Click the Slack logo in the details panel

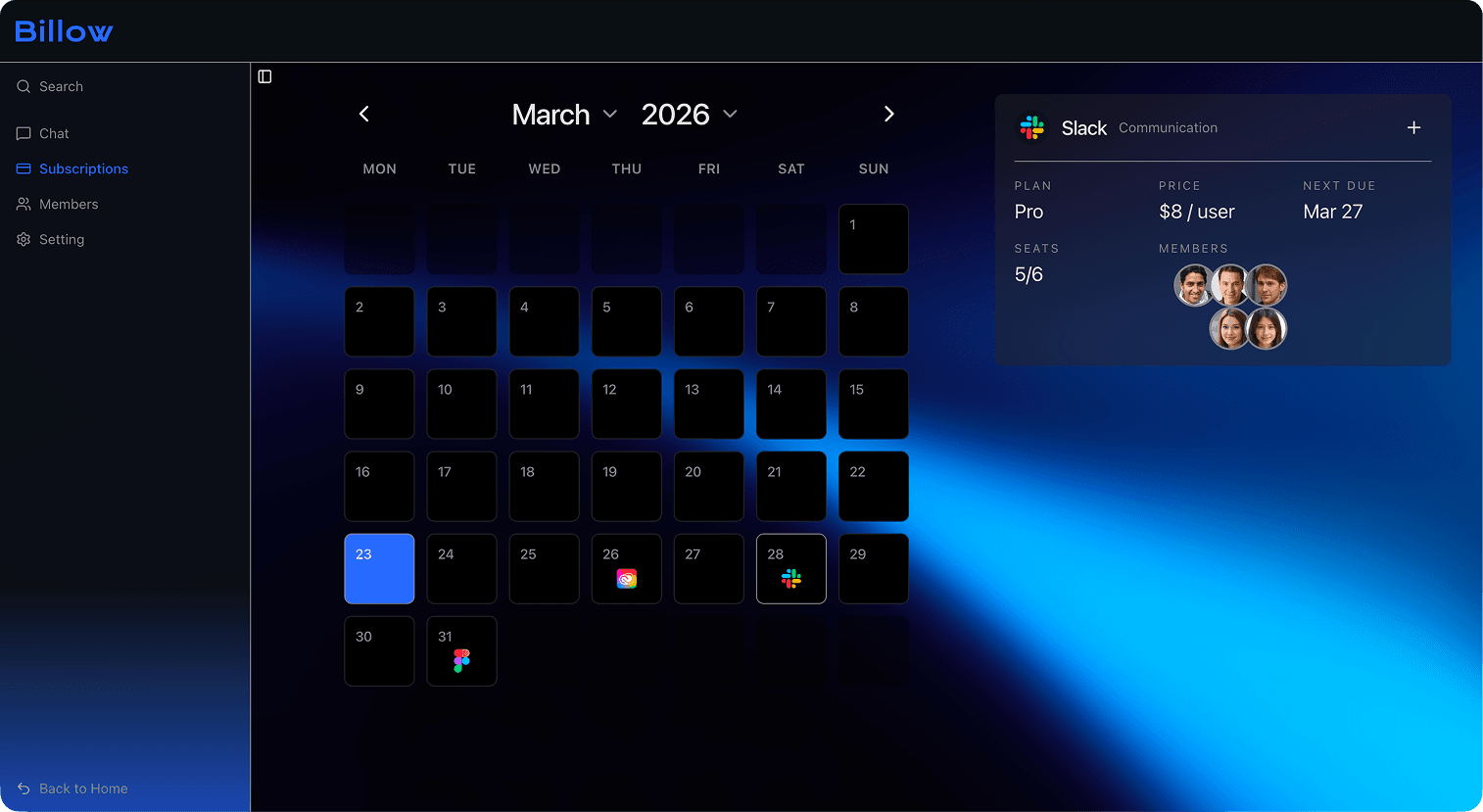coord(1031,127)
